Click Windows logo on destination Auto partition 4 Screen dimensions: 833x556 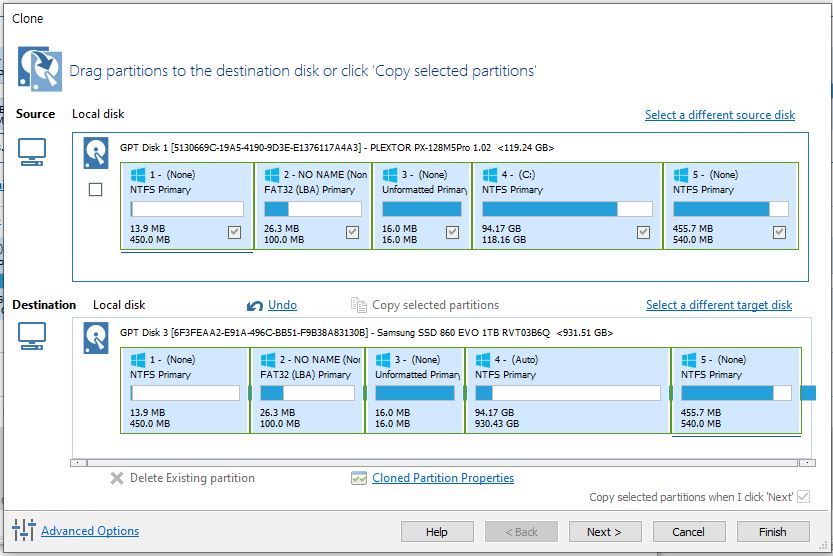(x=483, y=360)
